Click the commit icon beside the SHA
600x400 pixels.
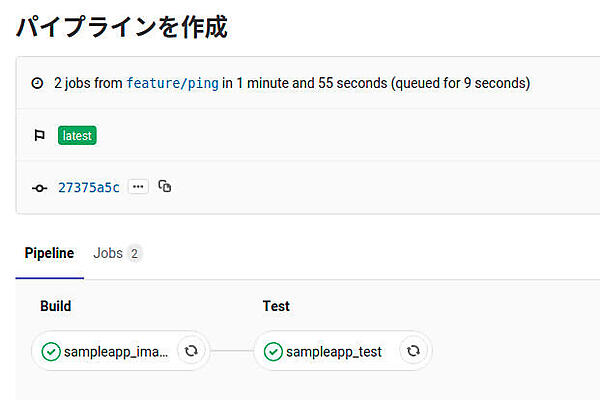[39, 187]
